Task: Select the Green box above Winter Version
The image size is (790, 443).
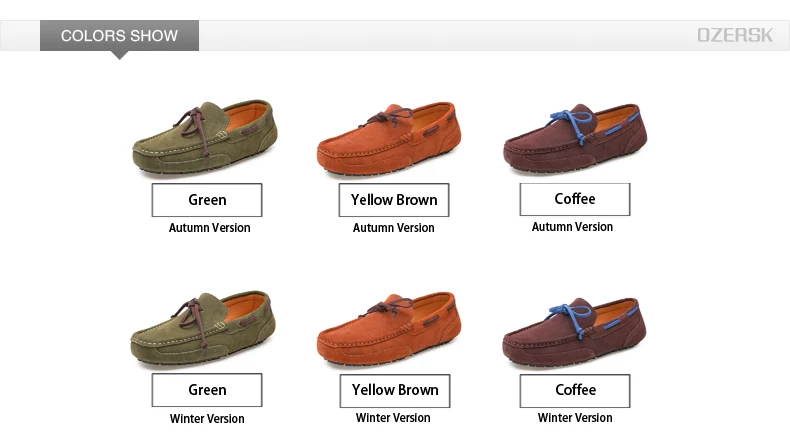Action: point(207,390)
